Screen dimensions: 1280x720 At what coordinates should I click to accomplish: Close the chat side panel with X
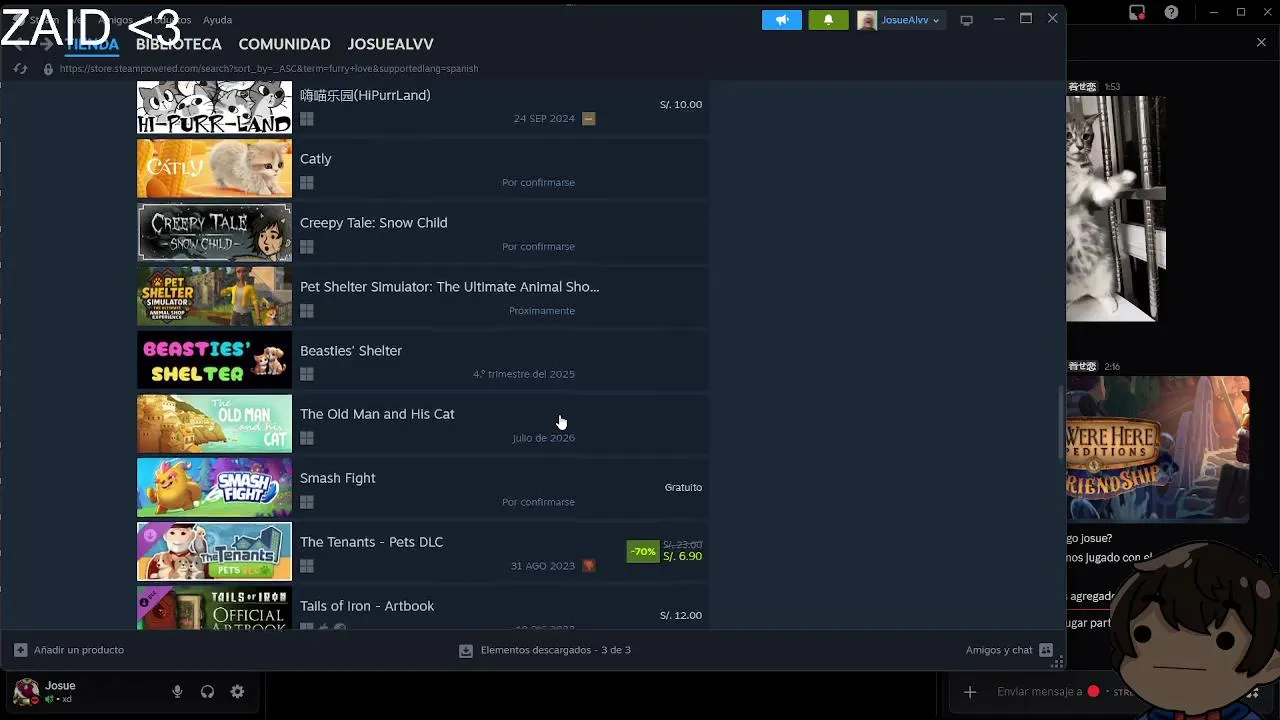pos(1261,43)
